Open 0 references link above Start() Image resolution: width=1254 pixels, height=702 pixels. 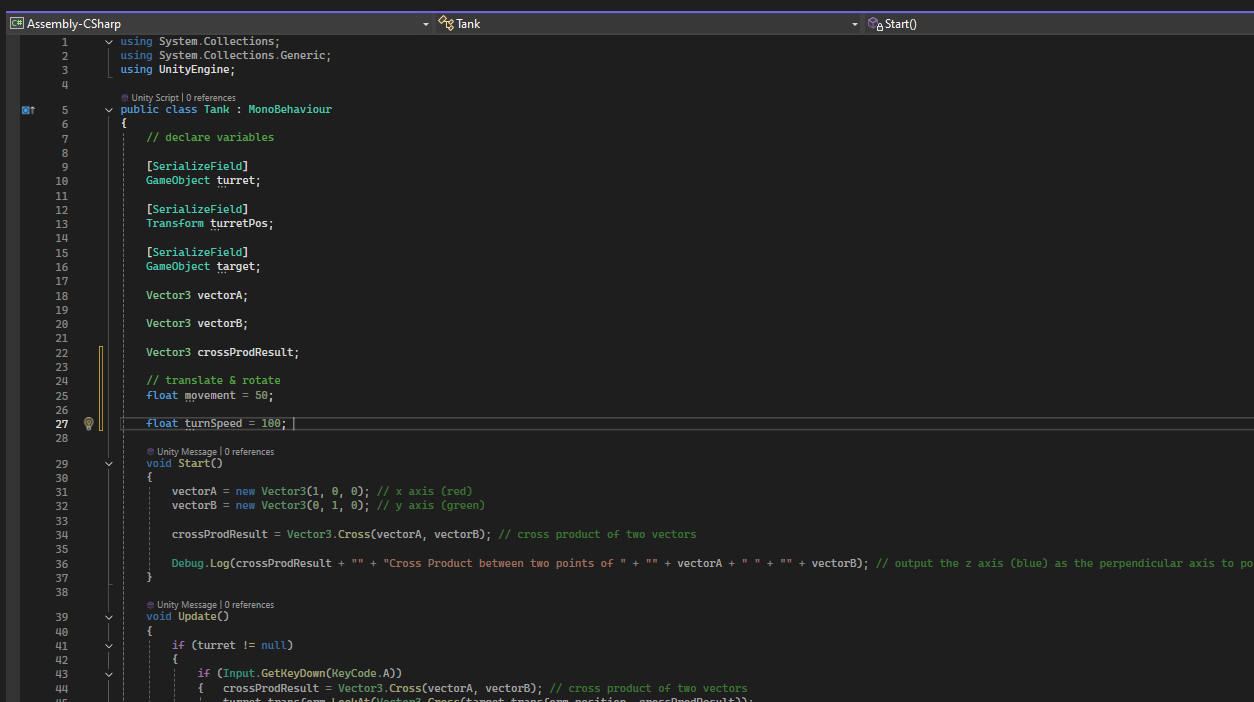(x=249, y=452)
